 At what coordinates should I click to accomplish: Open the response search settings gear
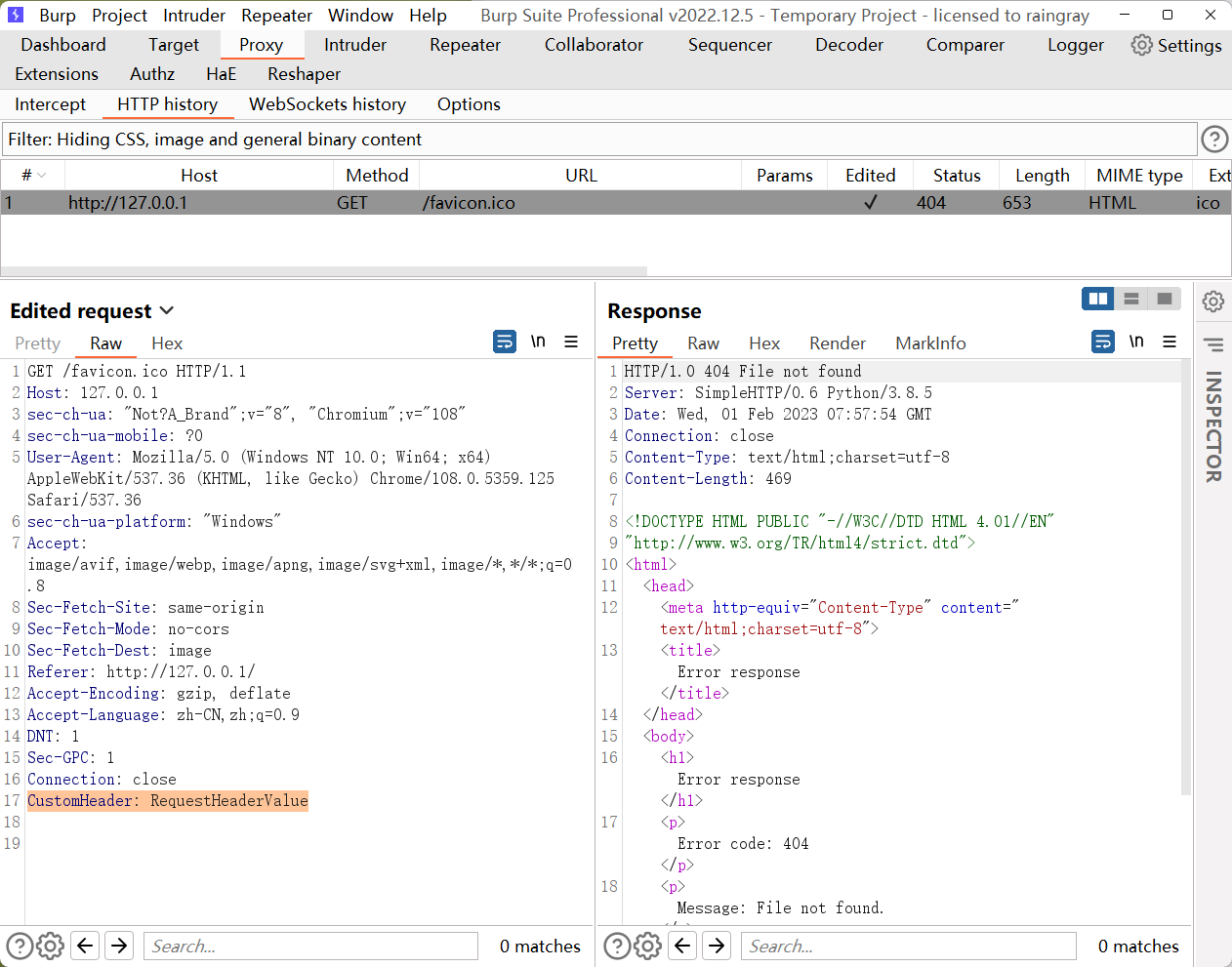[x=648, y=946]
